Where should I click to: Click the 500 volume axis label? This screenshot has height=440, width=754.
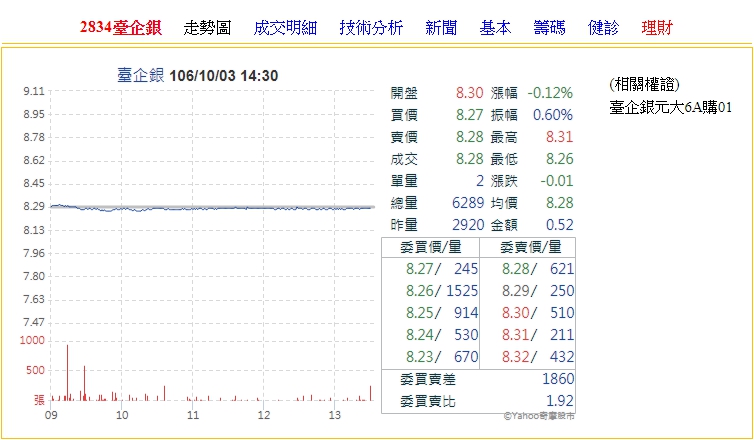tap(36, 370)
